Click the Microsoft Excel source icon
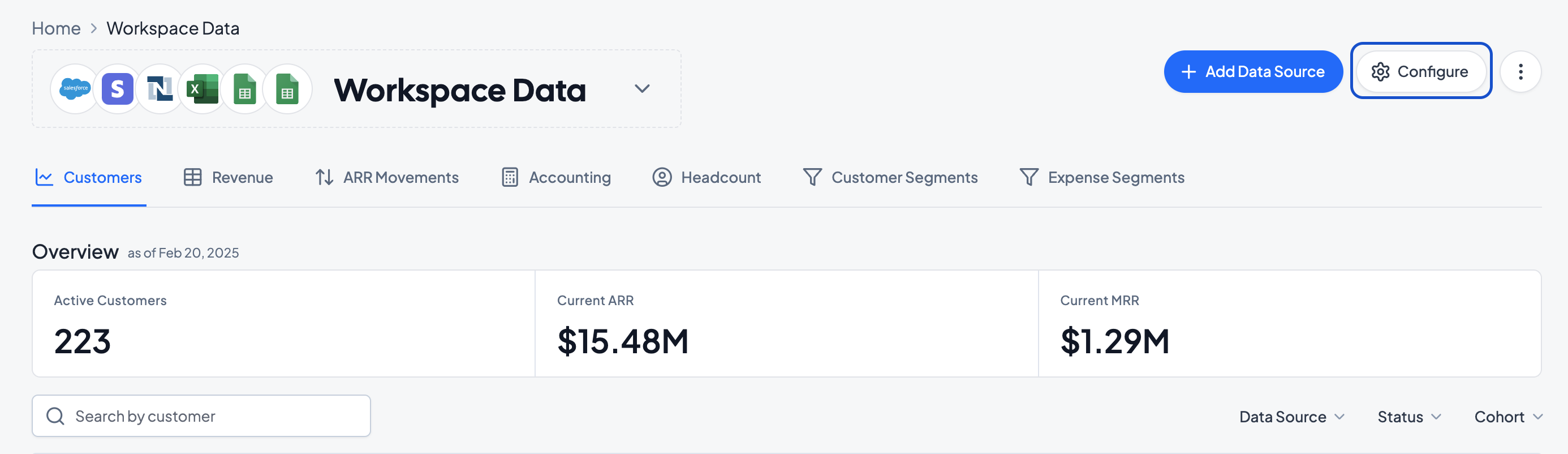Viewport: 1568px width, 454px height. 202,89
